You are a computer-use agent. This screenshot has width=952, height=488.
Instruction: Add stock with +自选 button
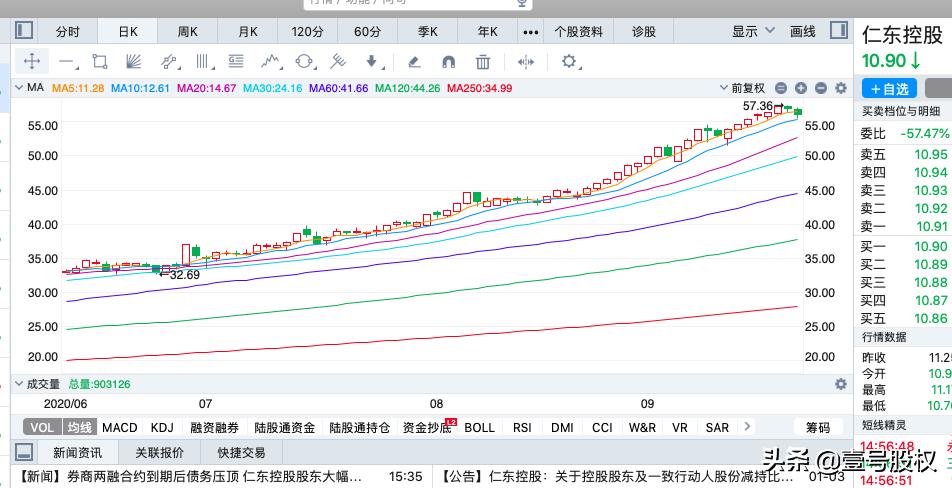(x=889, y=89)
